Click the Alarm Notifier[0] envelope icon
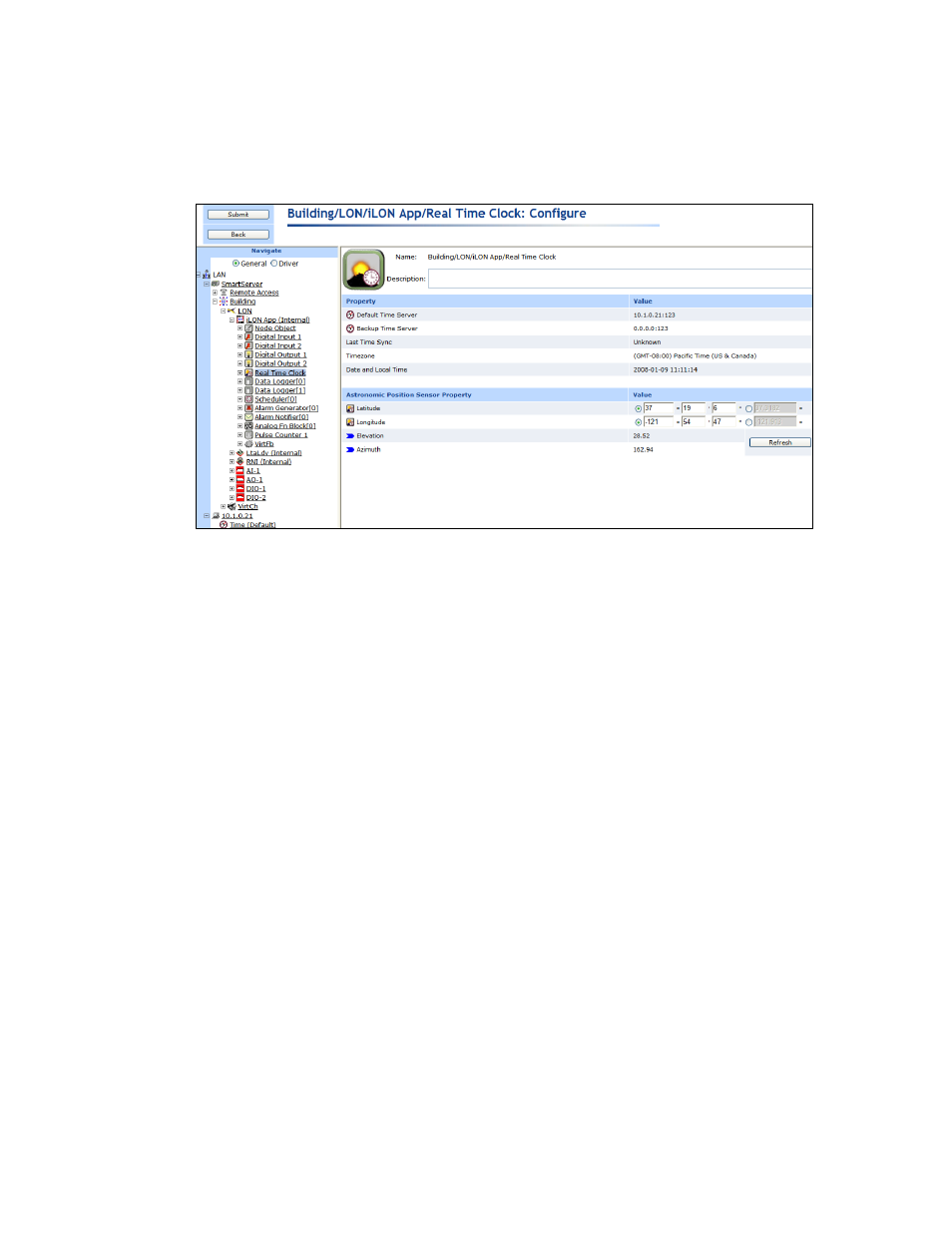Screen dimensions: 952x1233 248,417
